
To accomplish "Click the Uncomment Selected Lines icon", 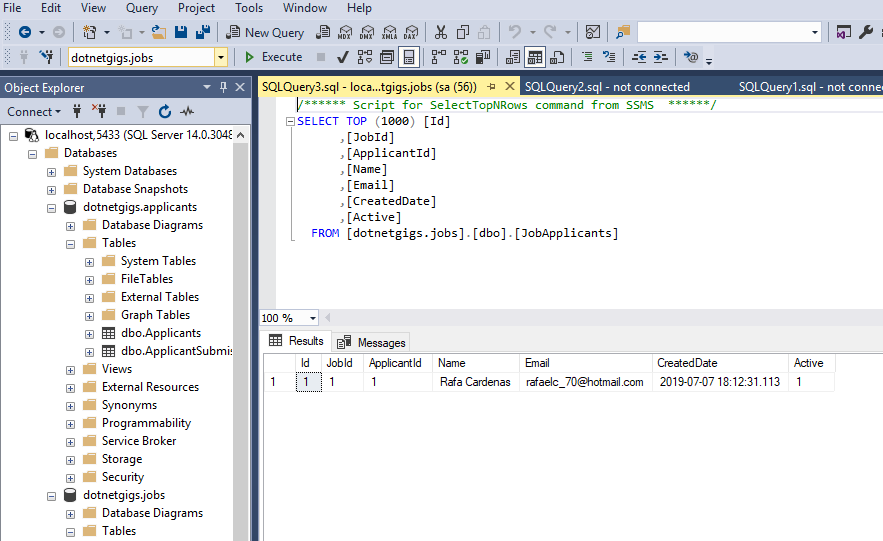I will tap(609, 57).
